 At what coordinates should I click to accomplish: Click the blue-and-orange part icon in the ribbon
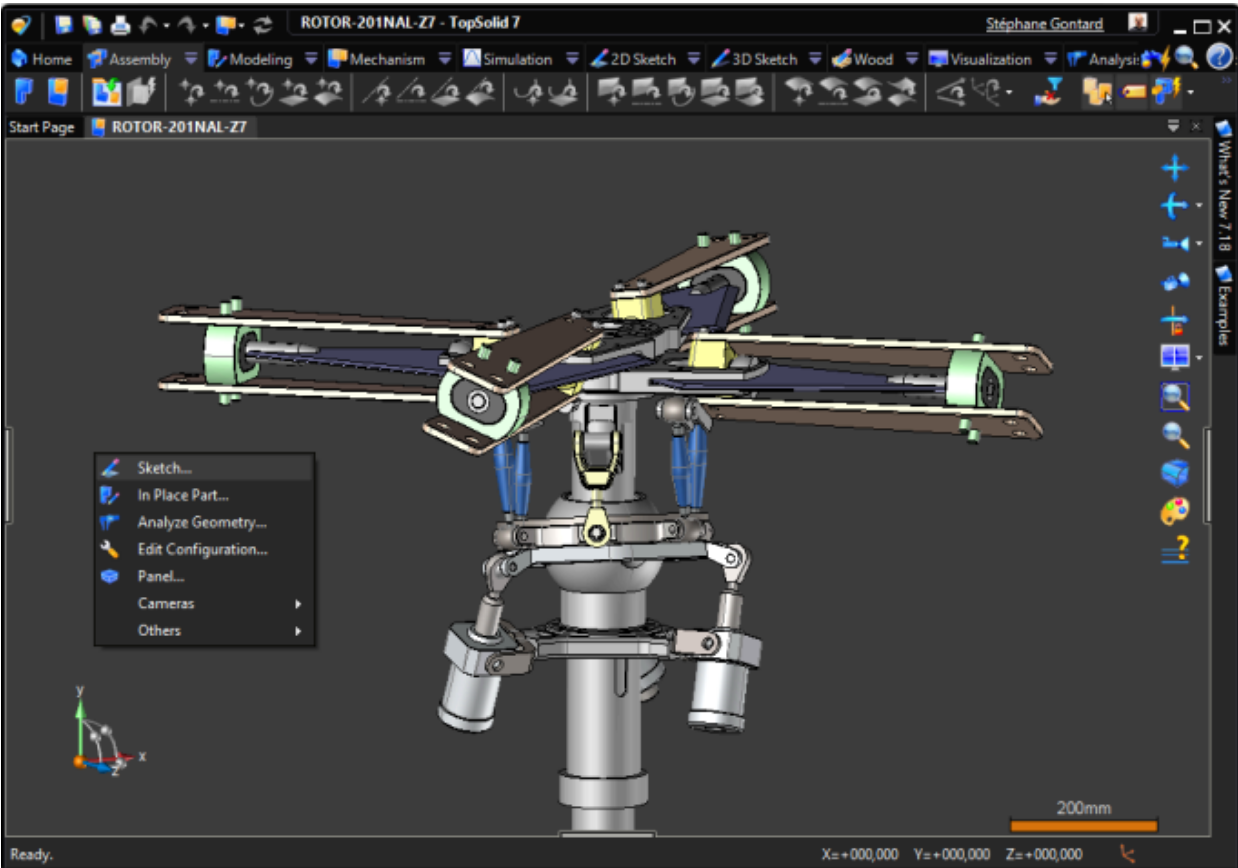pos(59,93)
